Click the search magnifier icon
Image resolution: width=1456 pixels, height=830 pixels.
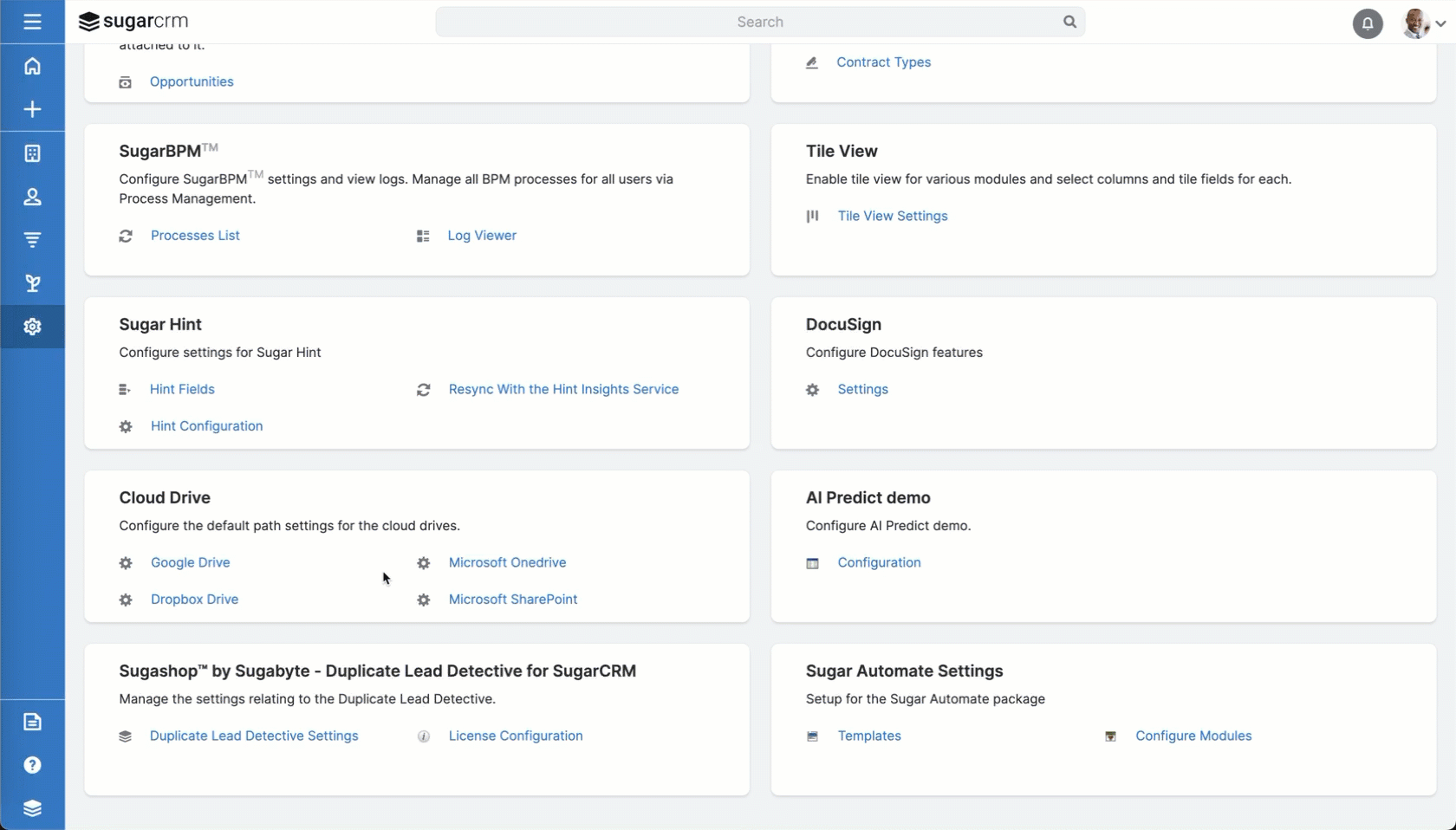[1069, 22]
